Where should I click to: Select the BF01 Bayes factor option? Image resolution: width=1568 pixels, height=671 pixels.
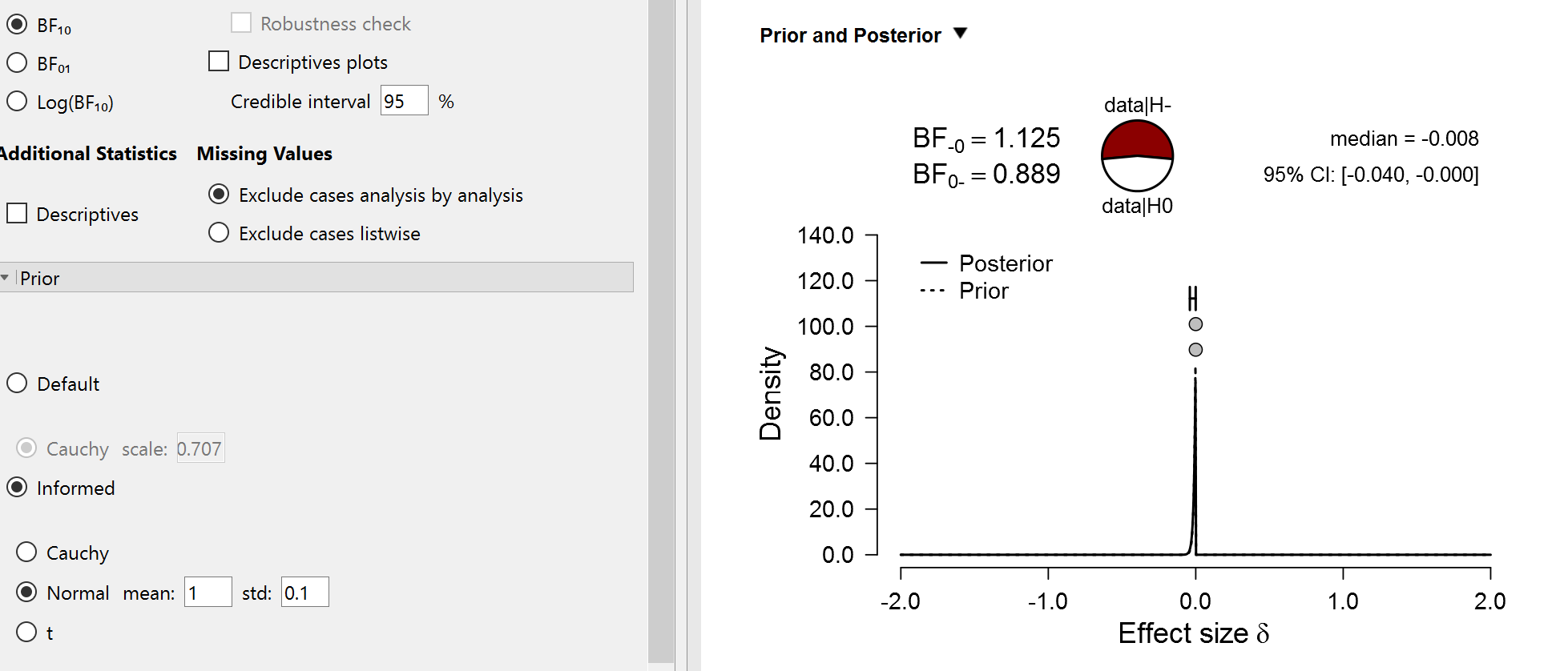(16, 62)
